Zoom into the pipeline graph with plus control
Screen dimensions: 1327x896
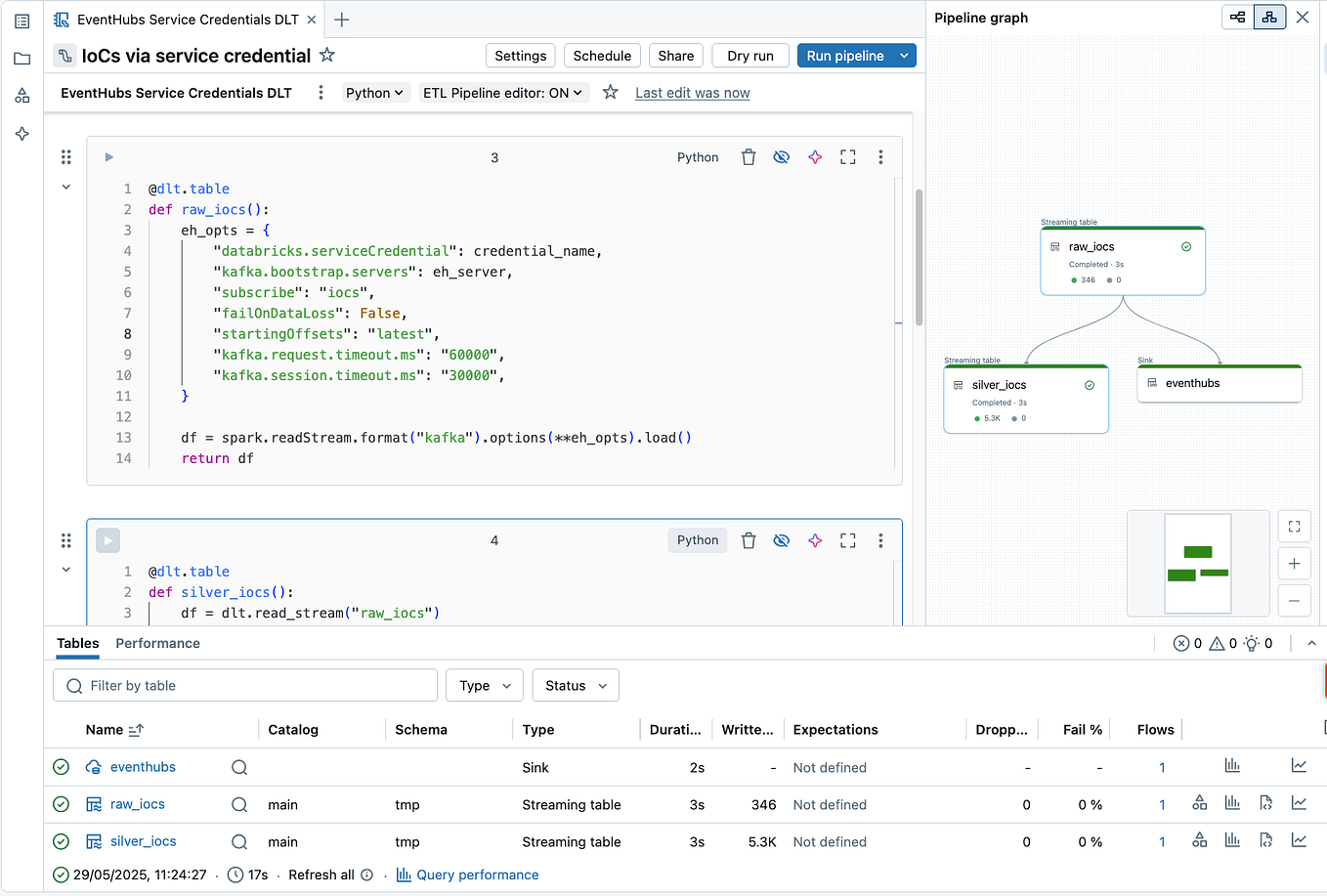coord(1294,563)
